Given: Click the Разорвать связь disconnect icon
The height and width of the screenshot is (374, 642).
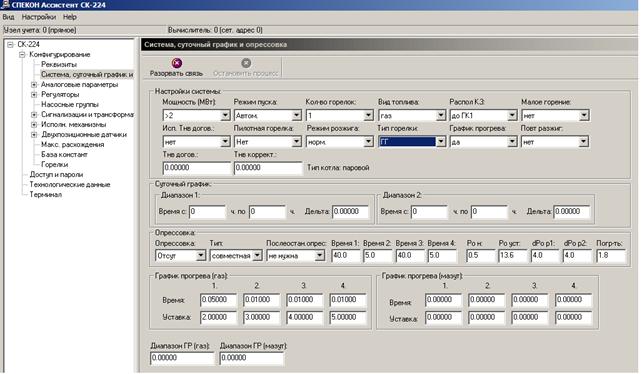Looking at the screenshot, I should coord(176,63).
